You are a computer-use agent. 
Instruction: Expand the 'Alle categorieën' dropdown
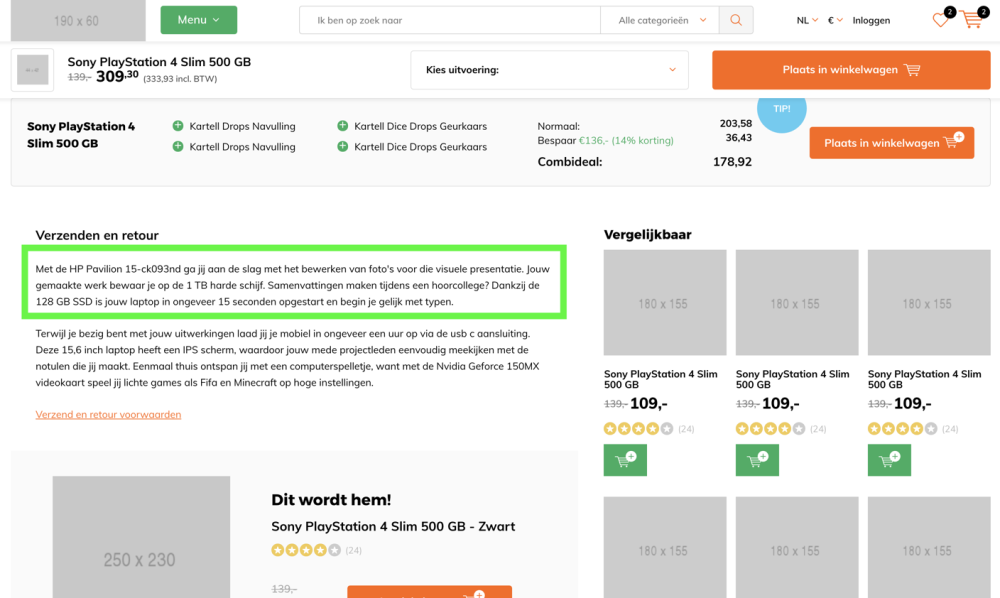click(x=659, y=20)
